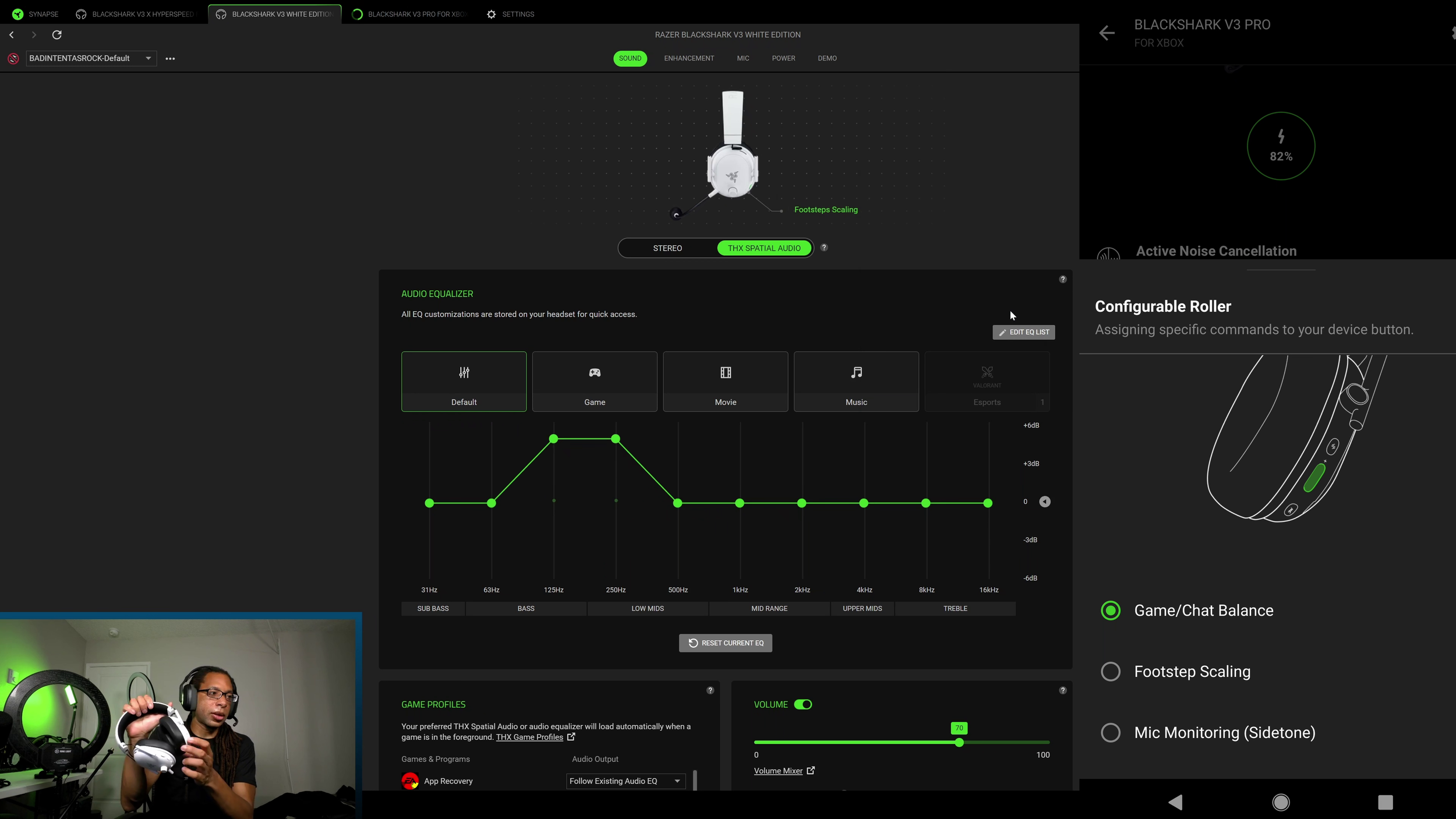This screenshot has height=819, width=1456.
Task: Click the Audio Equalizer help question mark
Action: click(x=1062, y=280)
